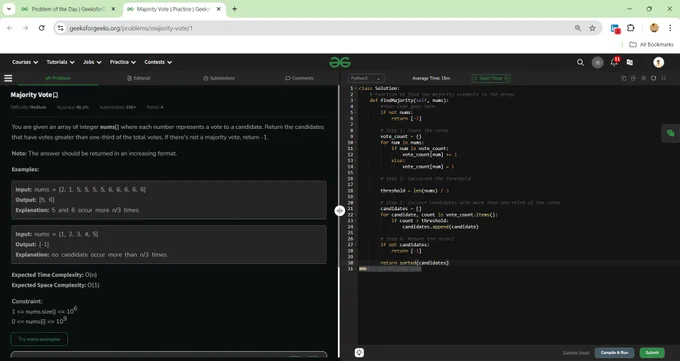Click 'Majority Vote' problem title
Screen dimensions: 680x361
pos(31,95)
